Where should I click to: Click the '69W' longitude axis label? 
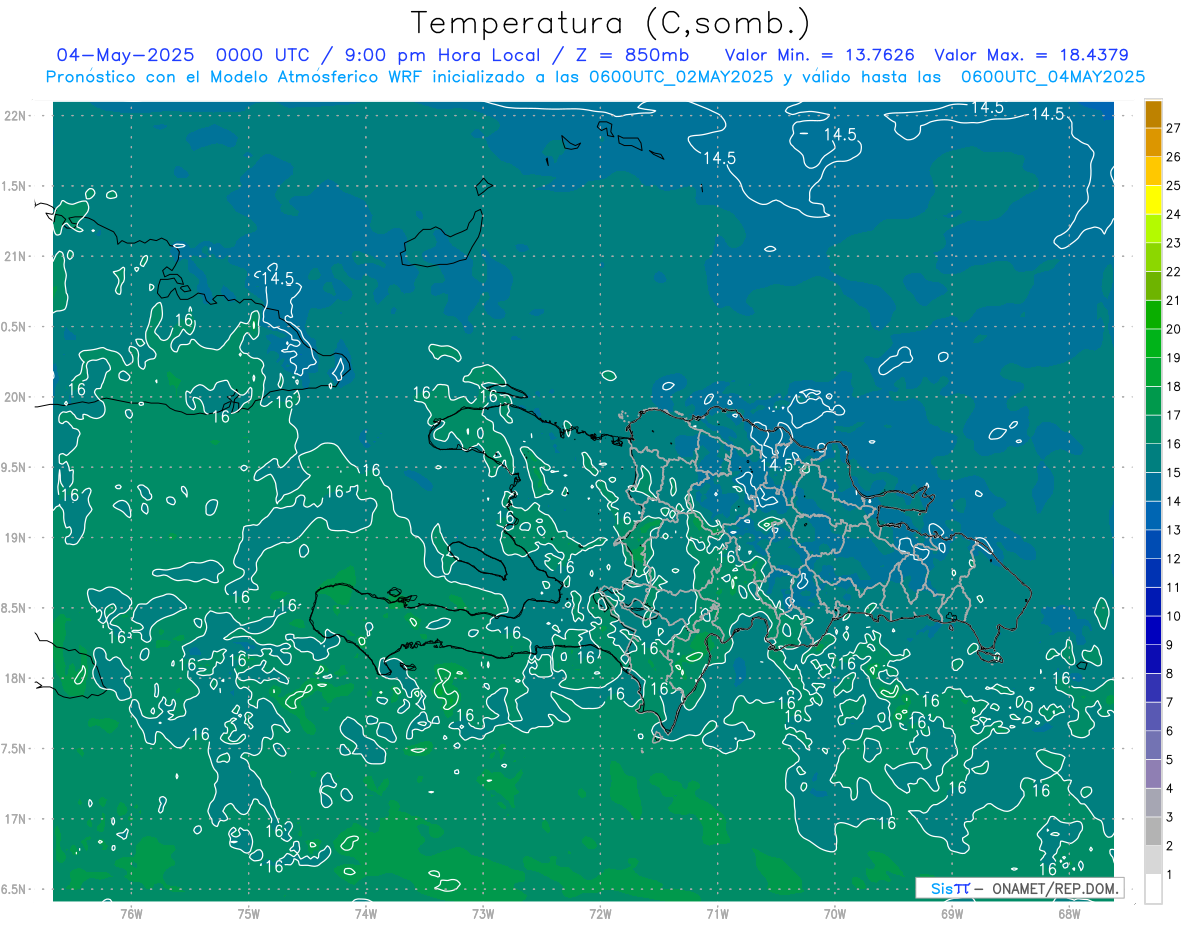tap(952, 914)
